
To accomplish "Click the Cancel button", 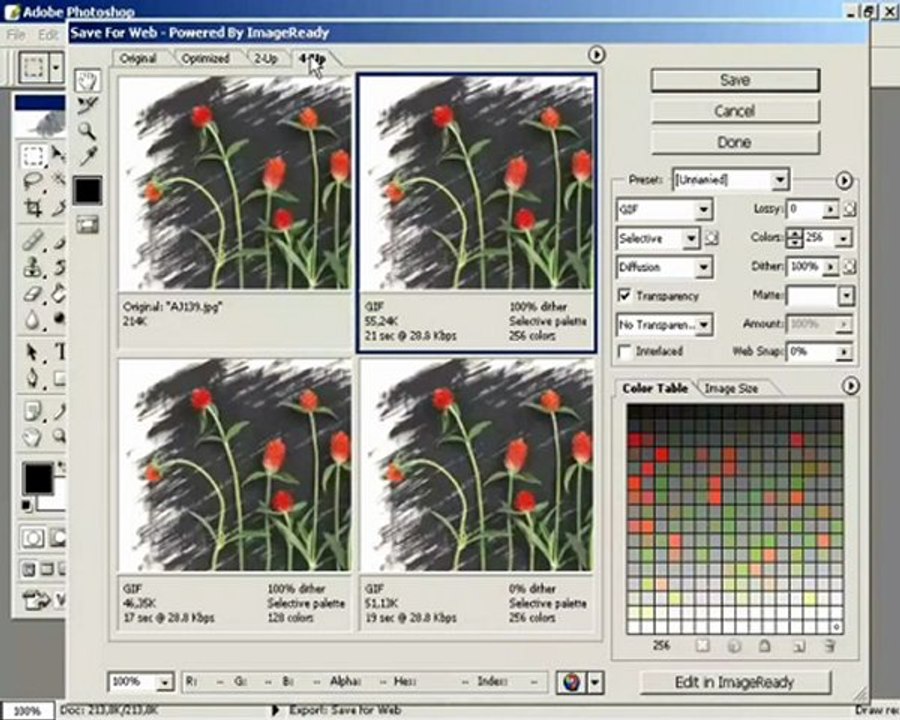I will [x=735, y=111].
